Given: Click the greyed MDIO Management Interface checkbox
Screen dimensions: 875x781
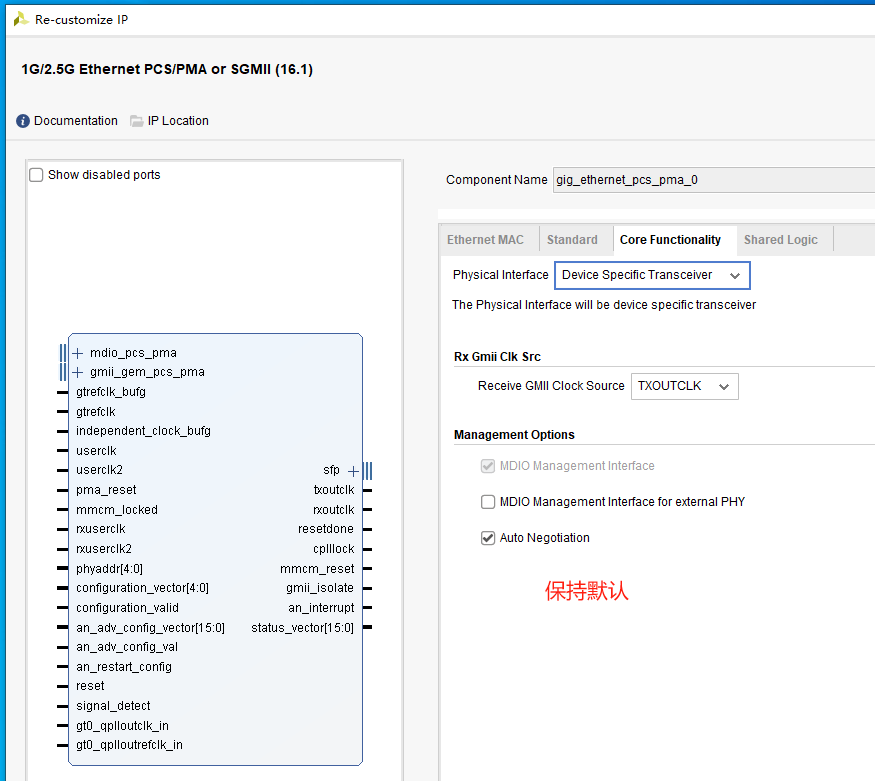Looking at the screenshot, I should pos(488,466).
